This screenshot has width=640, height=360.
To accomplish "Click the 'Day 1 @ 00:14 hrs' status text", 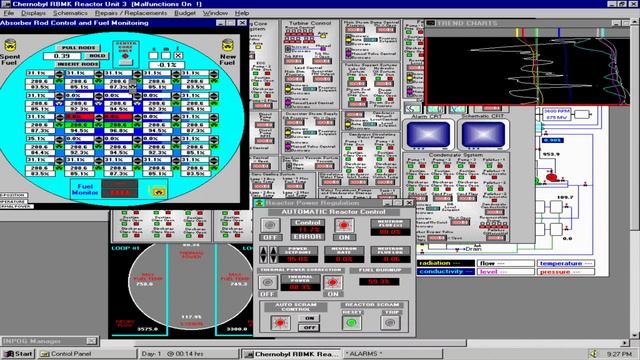I will [172, 353].
